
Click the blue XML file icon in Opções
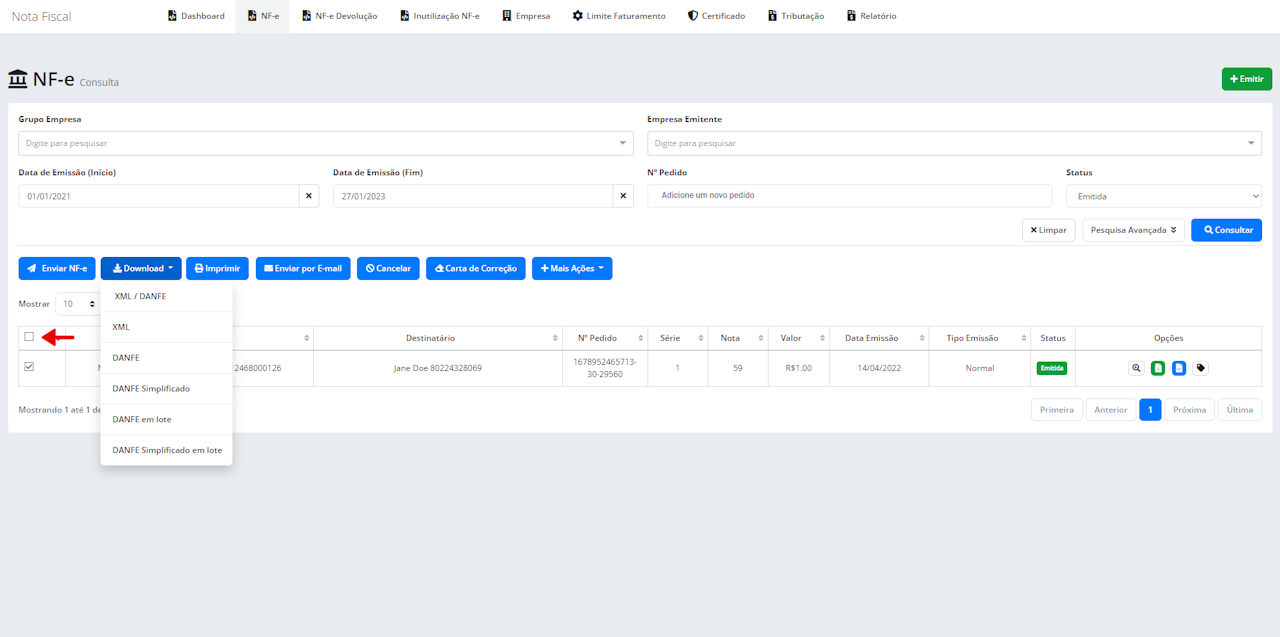(1179, 368)
